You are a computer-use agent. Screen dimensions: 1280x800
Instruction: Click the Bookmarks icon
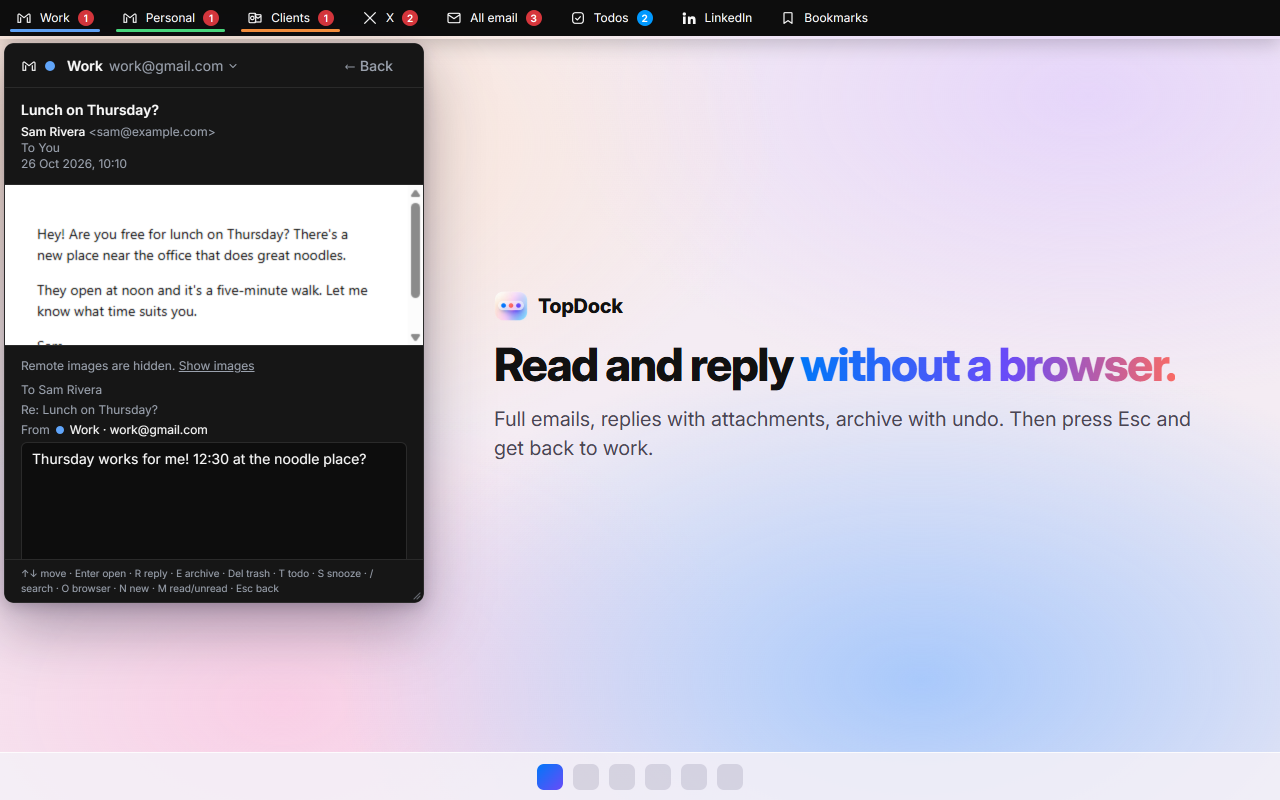788,18
